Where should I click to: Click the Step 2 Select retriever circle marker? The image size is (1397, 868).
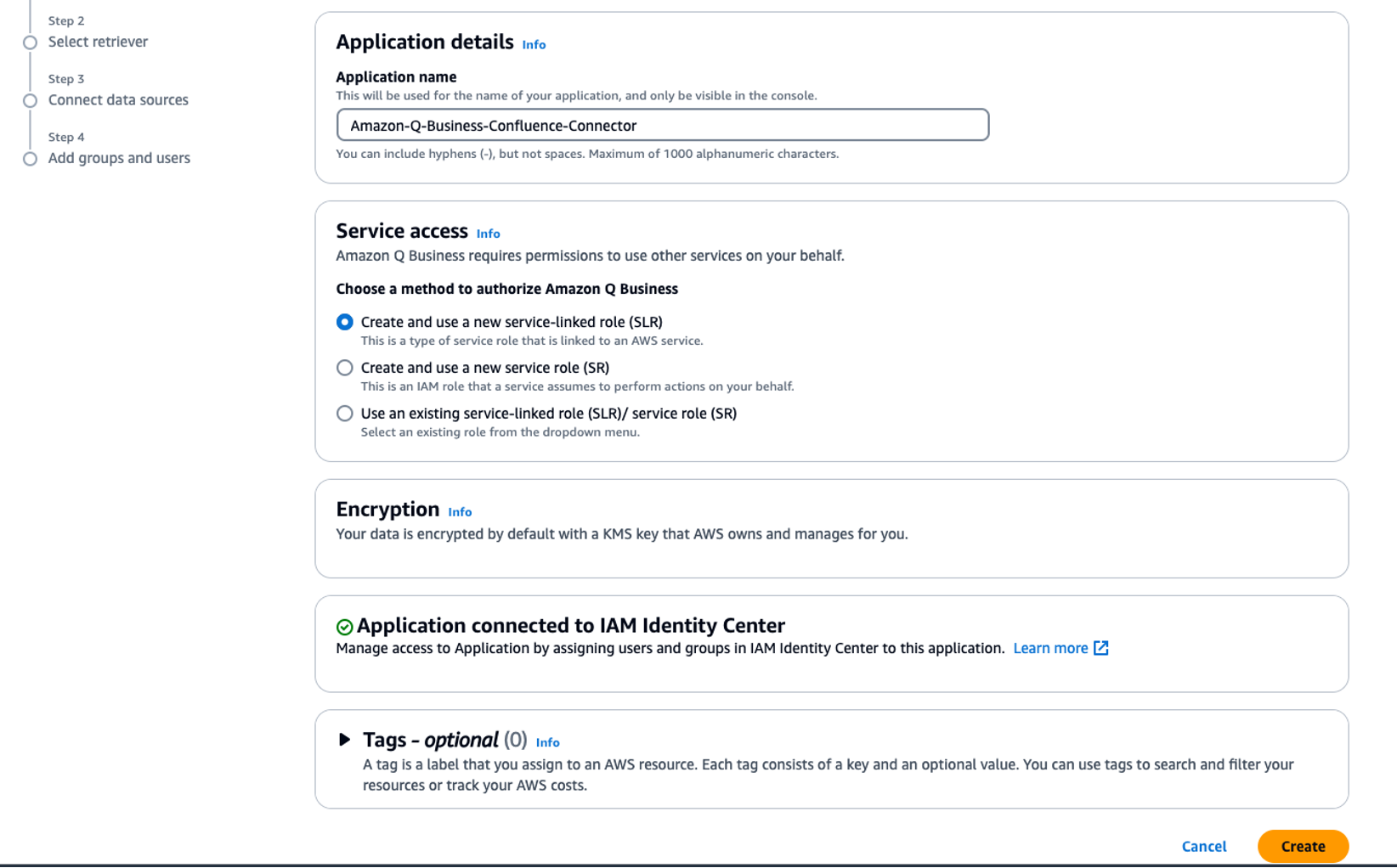click(x=30, y=42)
